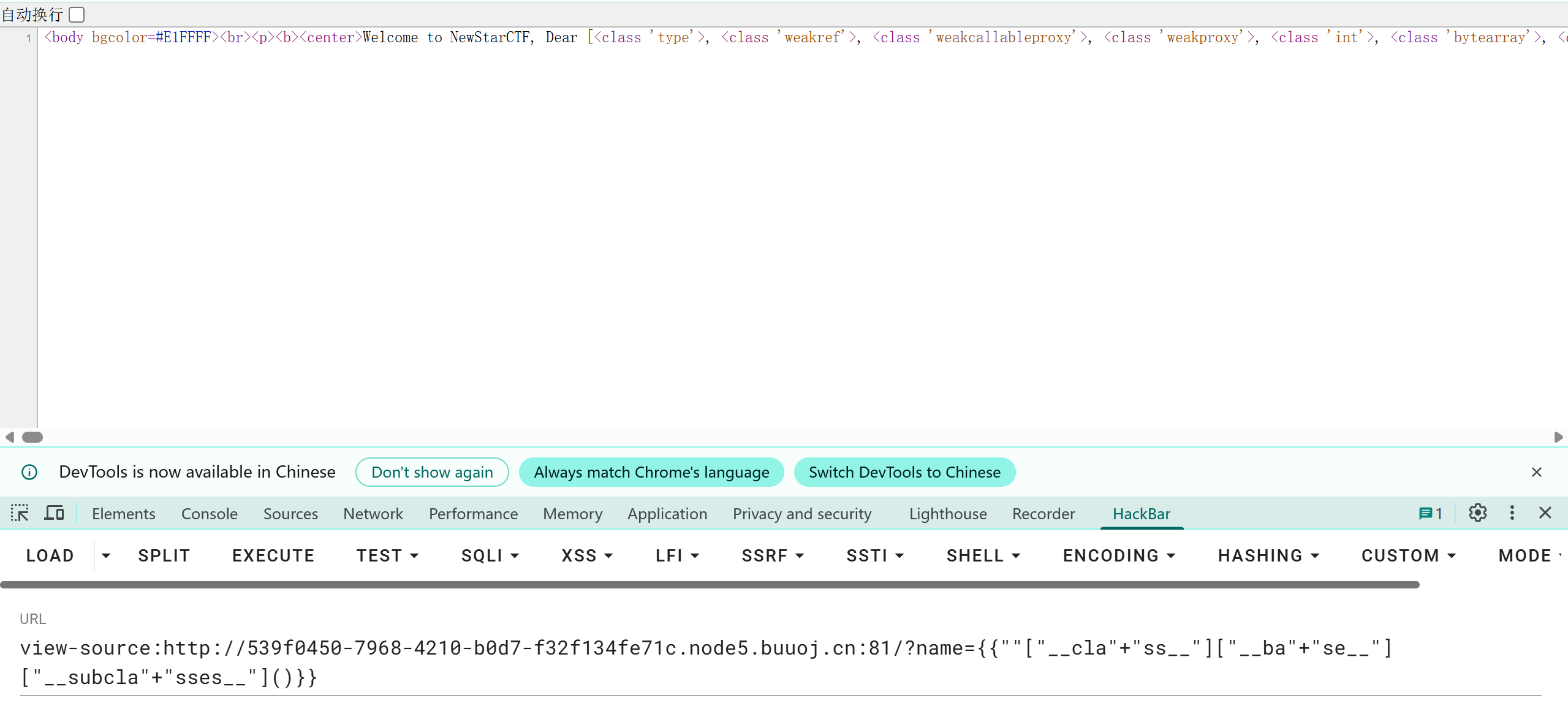The width and height of the screenshot is (1568, 706).
Task: Dismiss the DevTools language notification bar
Action: coord(1536,472)
